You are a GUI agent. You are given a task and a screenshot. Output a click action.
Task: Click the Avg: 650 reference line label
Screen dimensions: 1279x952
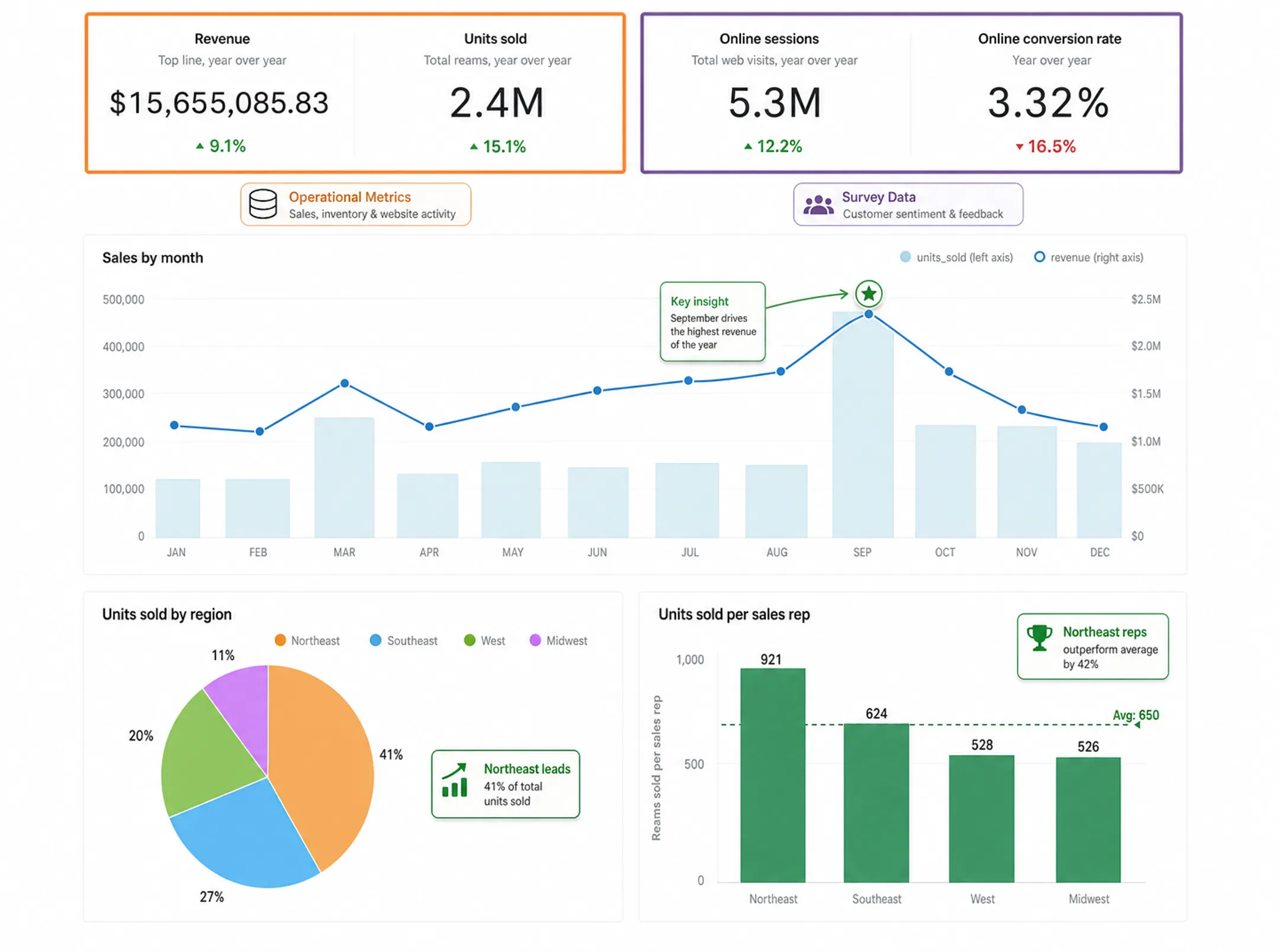(x=1136, y=715)
